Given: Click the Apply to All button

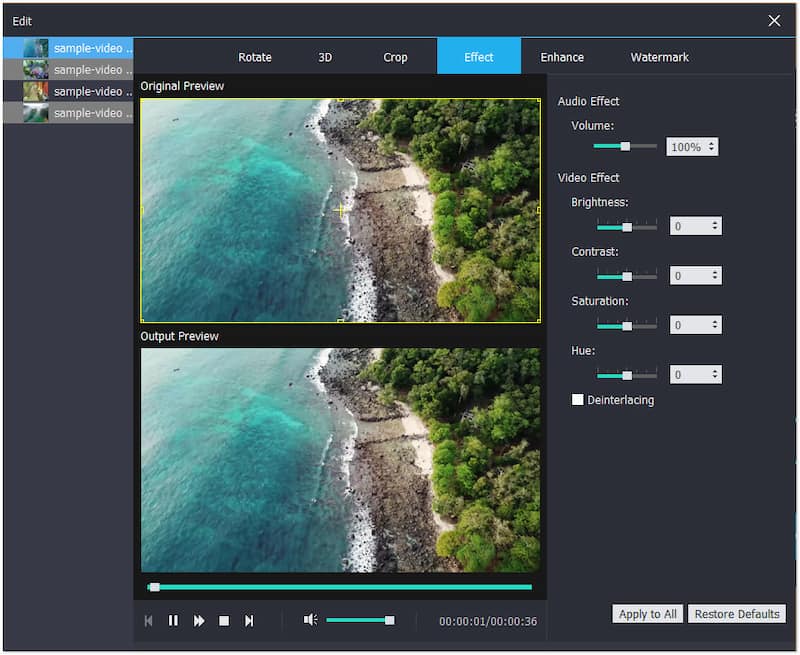Looking at the screenshot, I should pos(647,614).
